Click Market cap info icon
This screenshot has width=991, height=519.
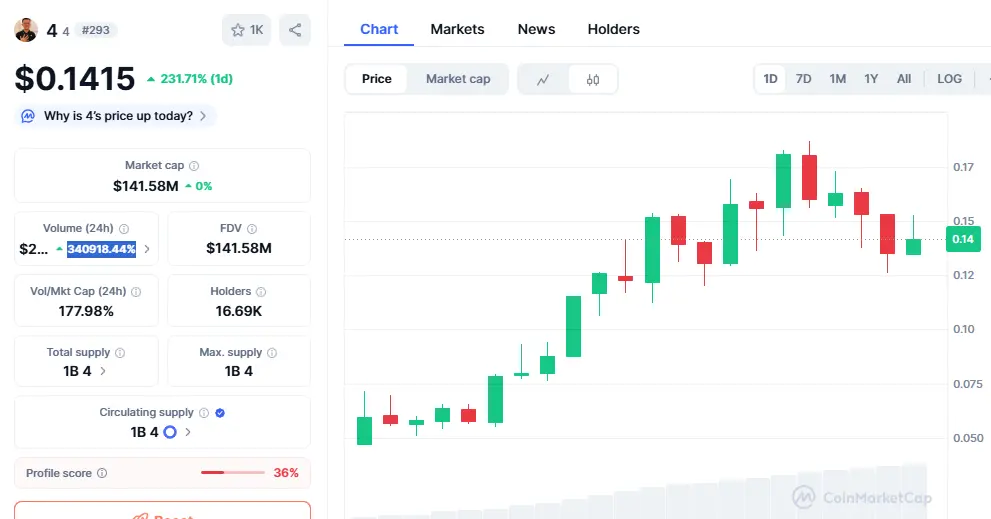click(x=194, y=166)
